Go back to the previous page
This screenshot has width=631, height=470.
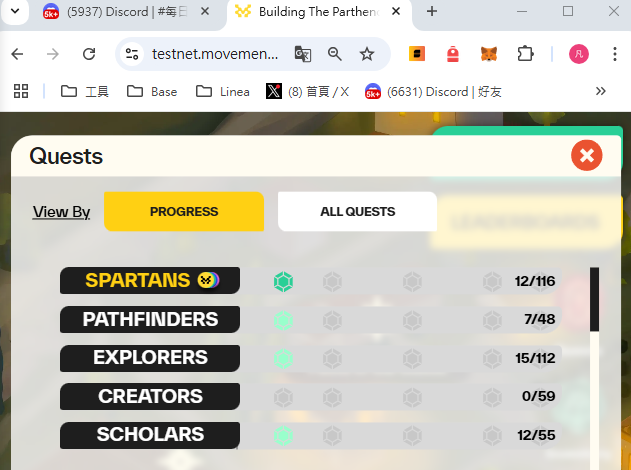(x=17, y=54)
